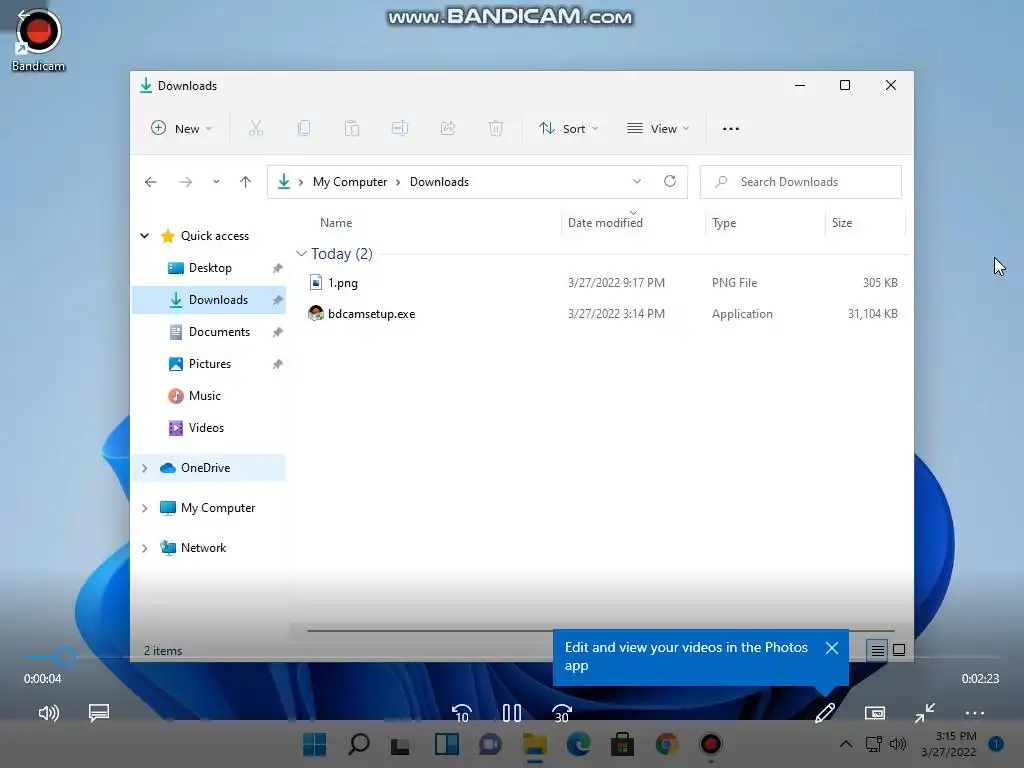This screenshot has height=768, width=1024.
Task: Go forward with the right arrow button
Action: tap(186, 182)
